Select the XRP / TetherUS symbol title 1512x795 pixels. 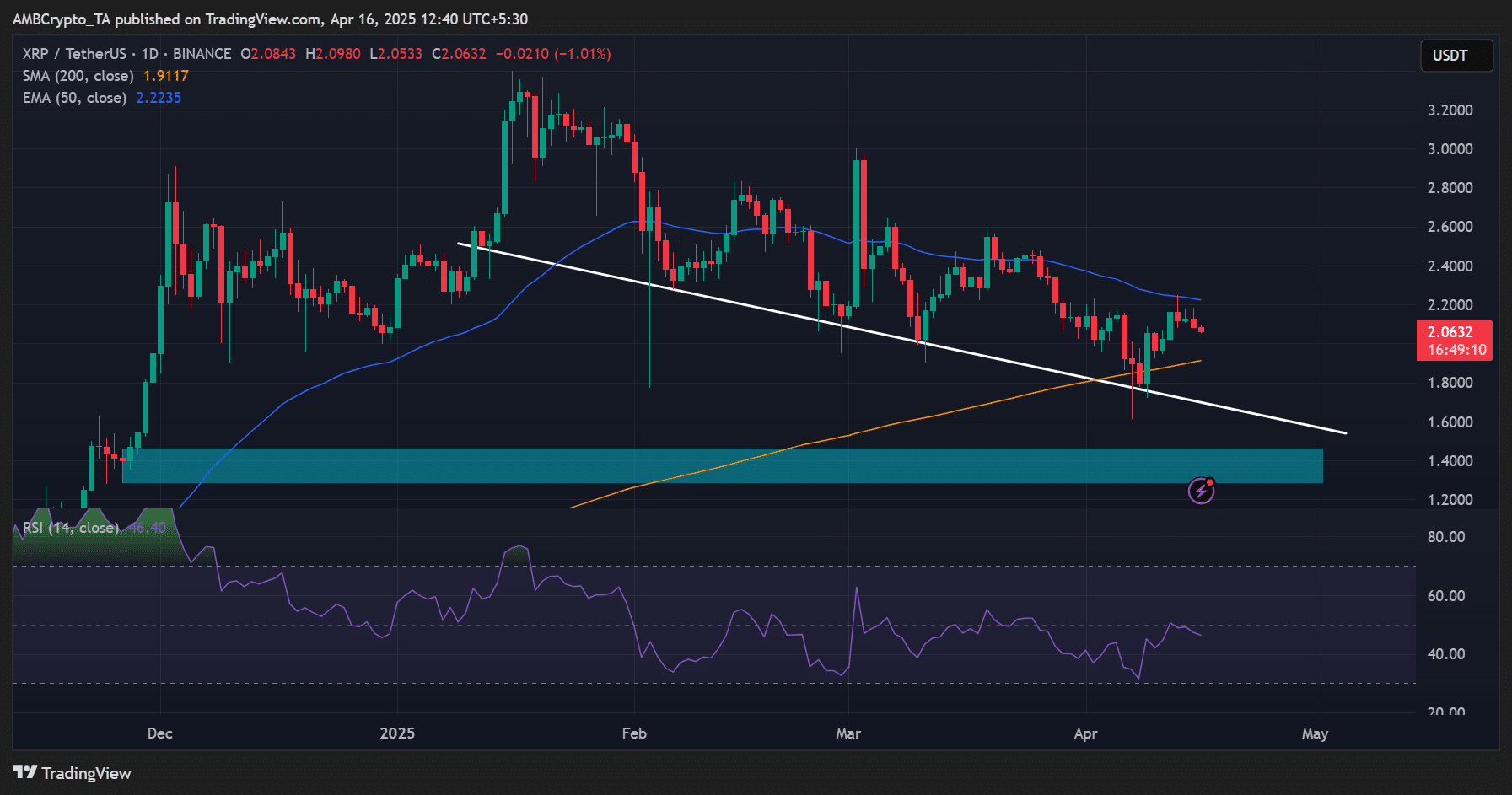[x=74, y=54]
